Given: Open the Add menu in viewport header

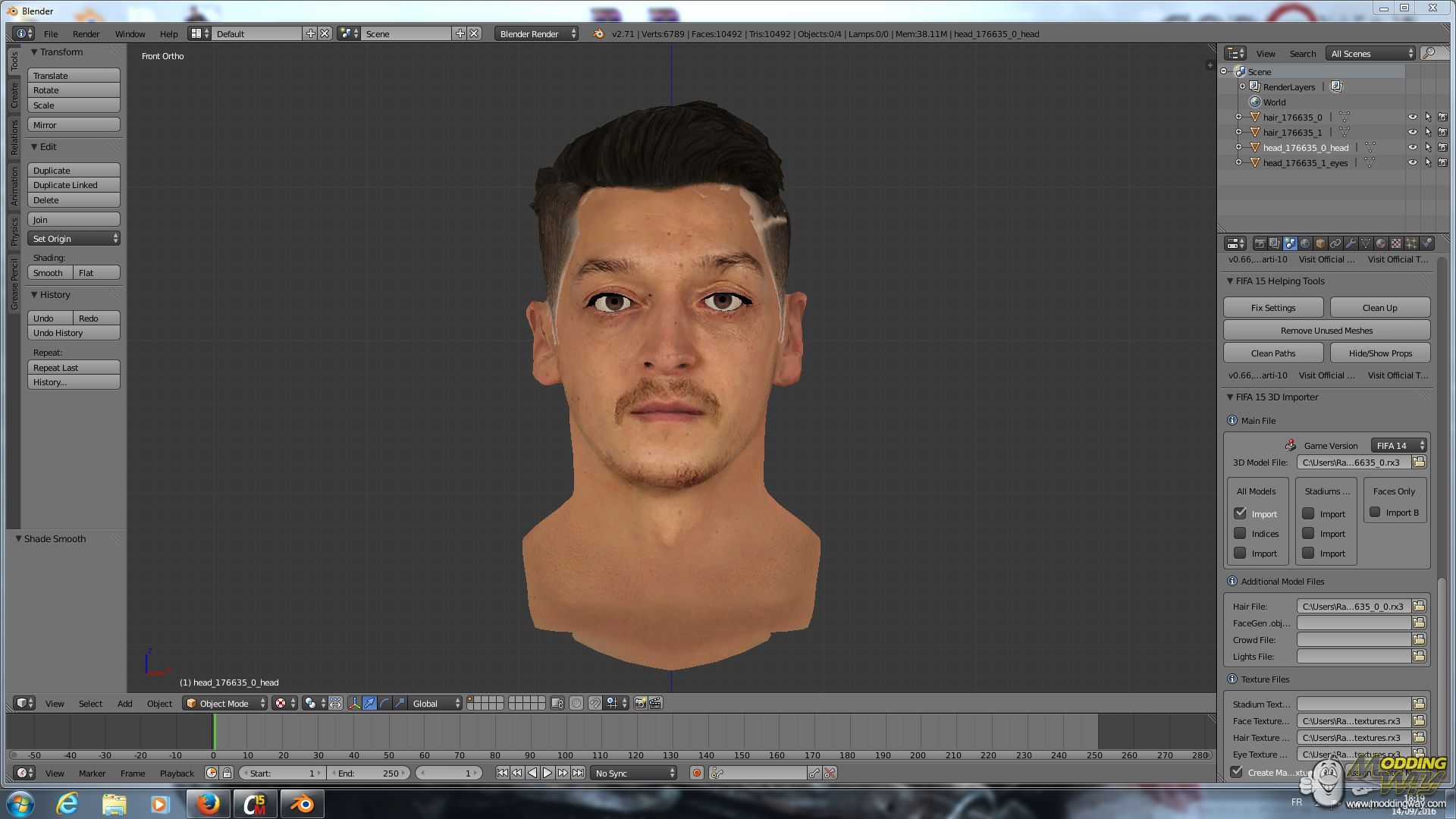Looking at the screenshot, I should click(x=124, y=704).
